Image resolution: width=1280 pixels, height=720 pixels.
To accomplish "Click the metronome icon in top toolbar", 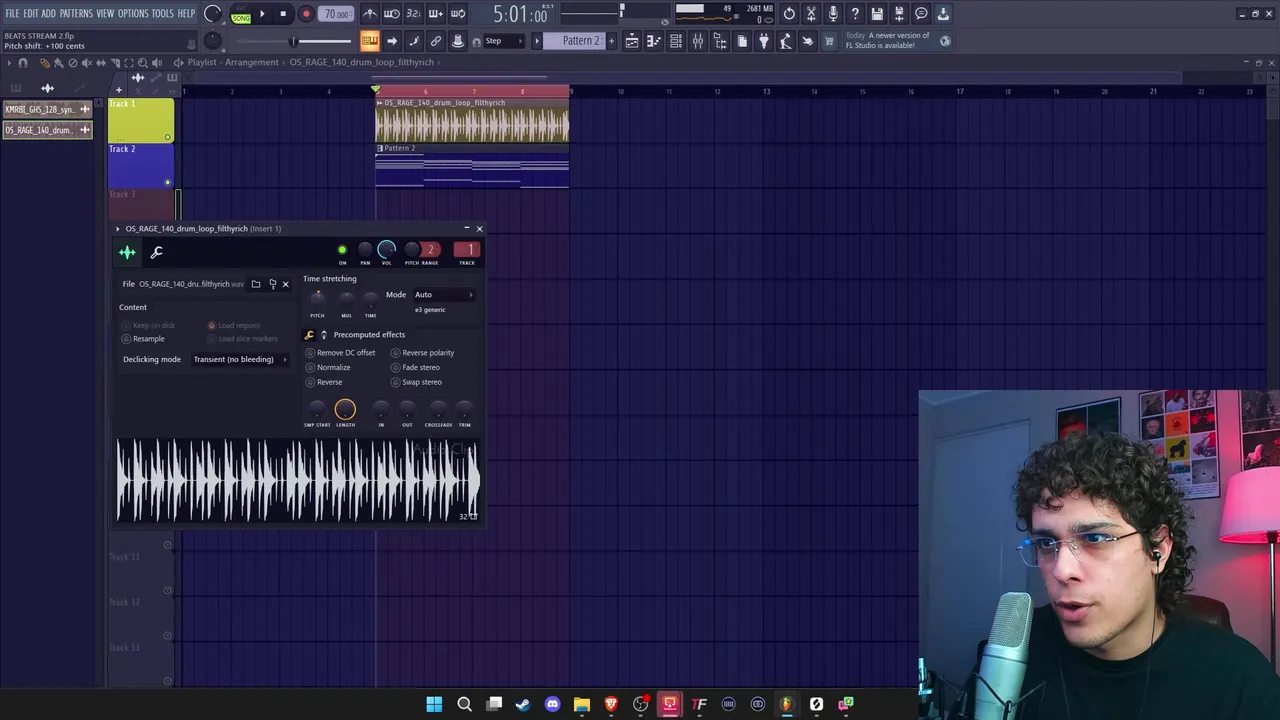I will tap(370, 14).
